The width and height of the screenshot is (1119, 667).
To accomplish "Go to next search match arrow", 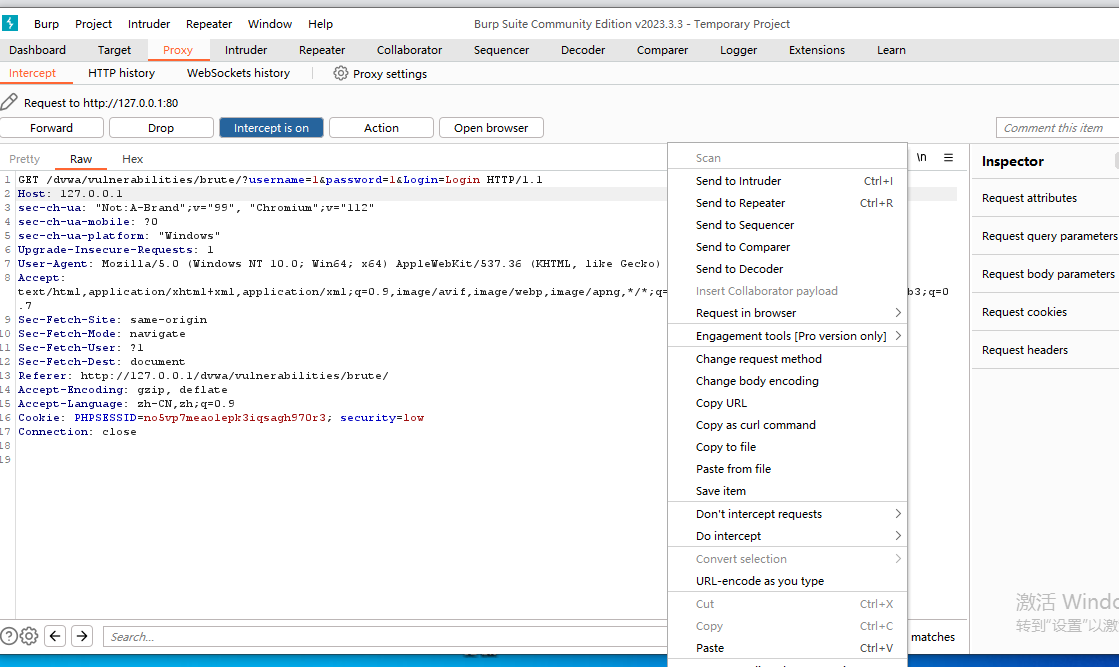I will (82, 636).
